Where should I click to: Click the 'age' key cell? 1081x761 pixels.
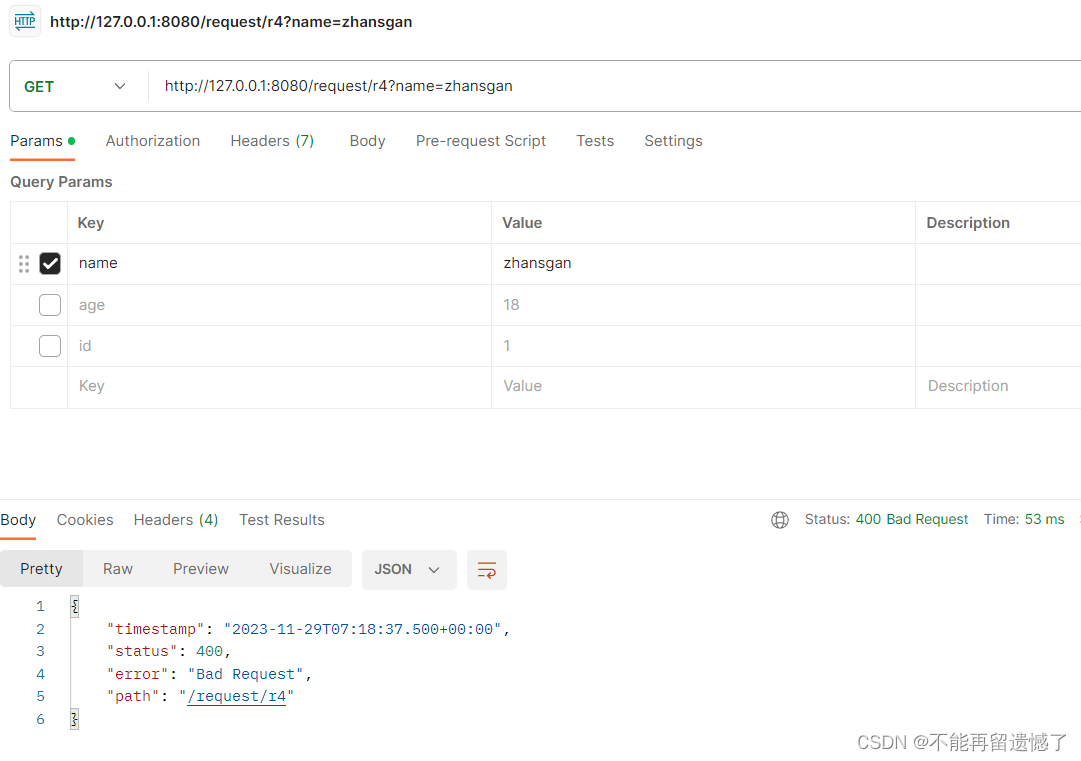click(x=279, y=305)
